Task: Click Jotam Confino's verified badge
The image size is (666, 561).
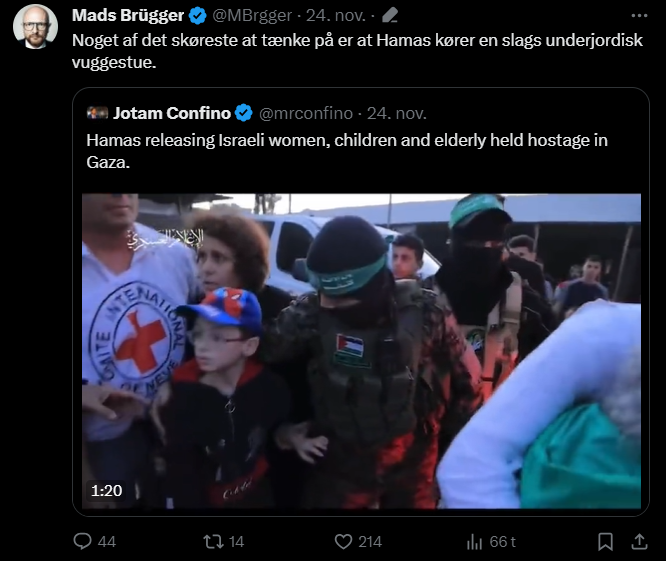Action: coord(244,113)
